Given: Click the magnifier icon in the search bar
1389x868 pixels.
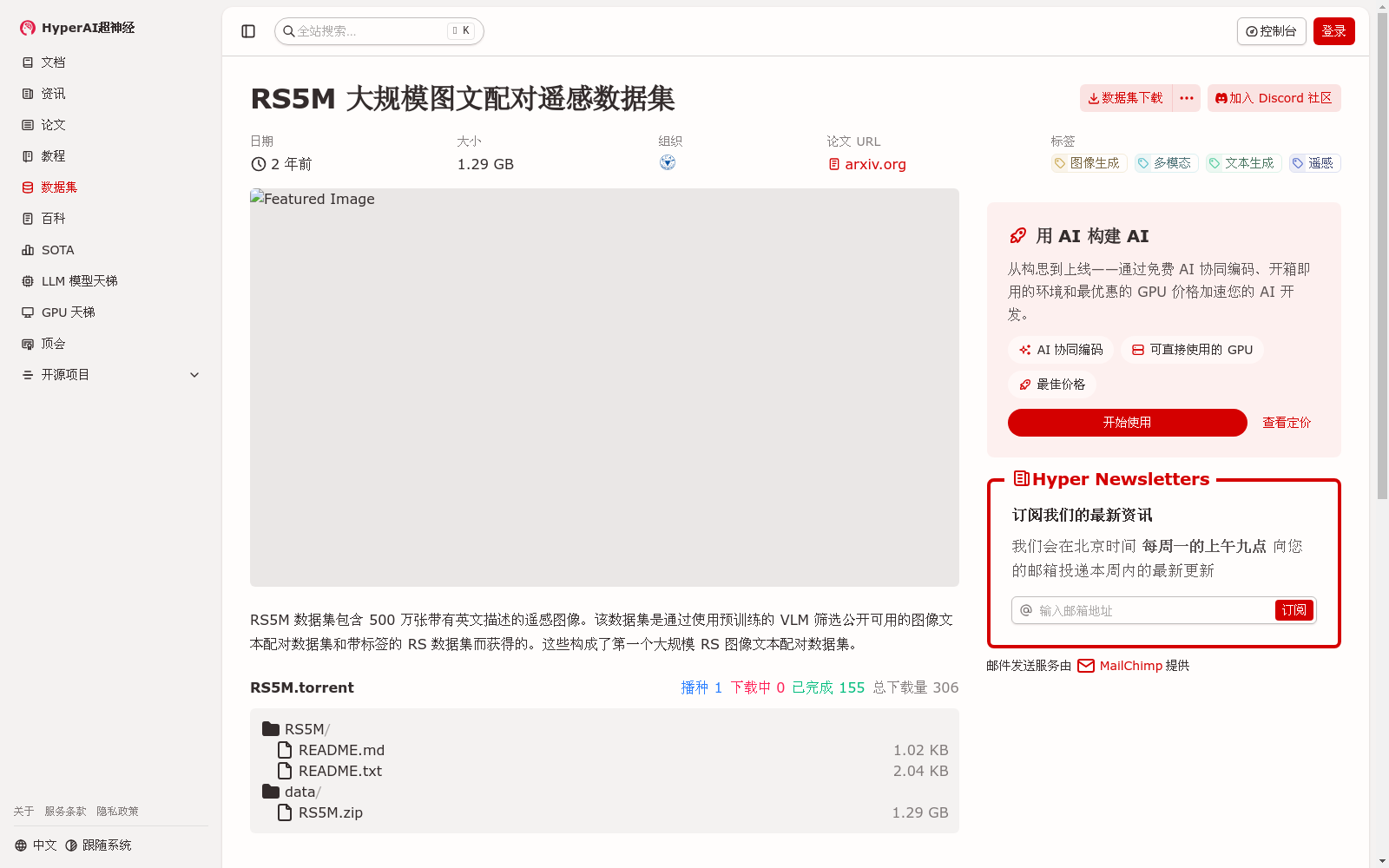Looking at the screenshot, I should [289, 31].
